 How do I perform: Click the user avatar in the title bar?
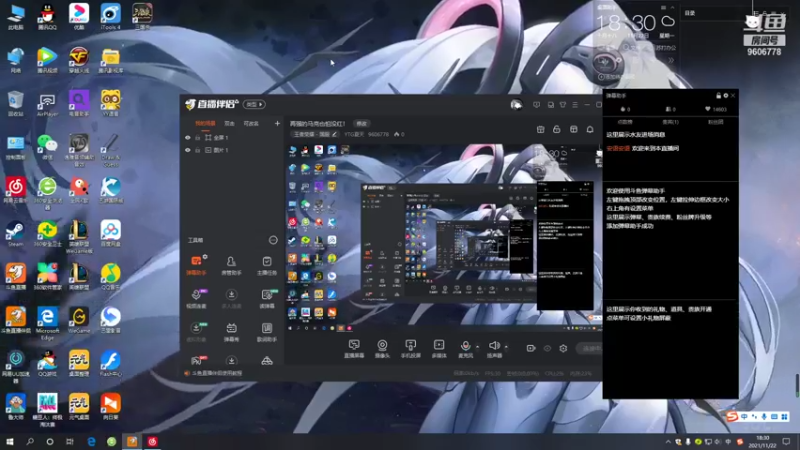[516, 105]
